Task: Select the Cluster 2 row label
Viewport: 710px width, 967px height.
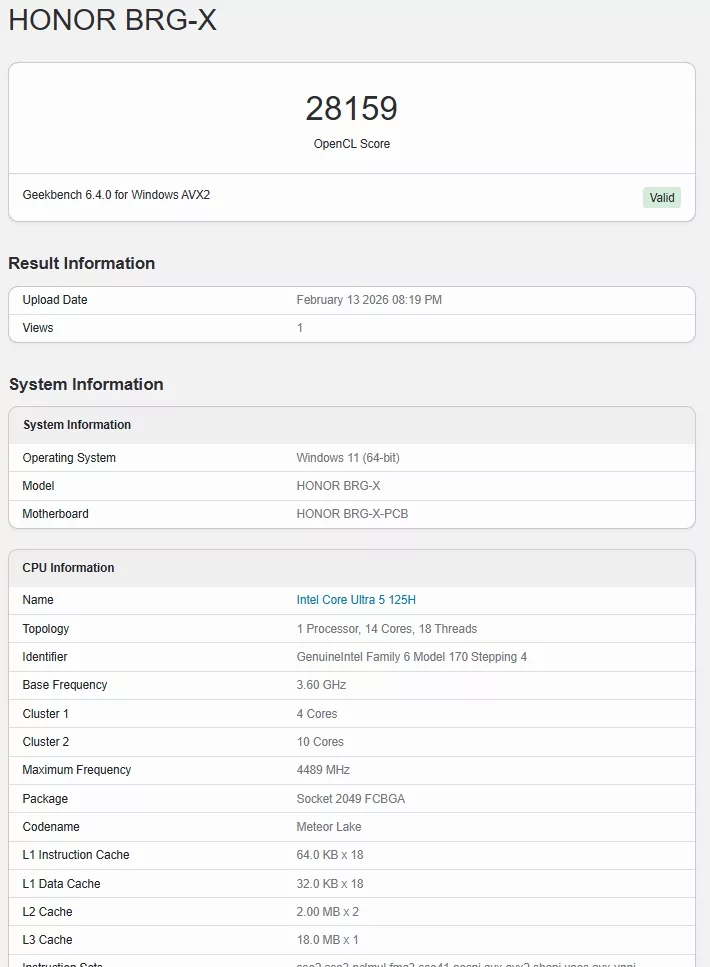Action: tap(46, 742)
